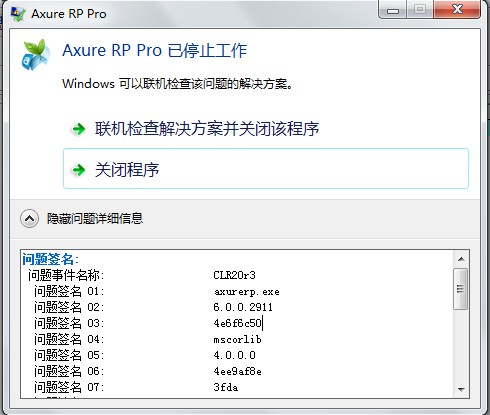Click the scrollbar thumb in details box
The image size is (490, 415).
(461, 289)
